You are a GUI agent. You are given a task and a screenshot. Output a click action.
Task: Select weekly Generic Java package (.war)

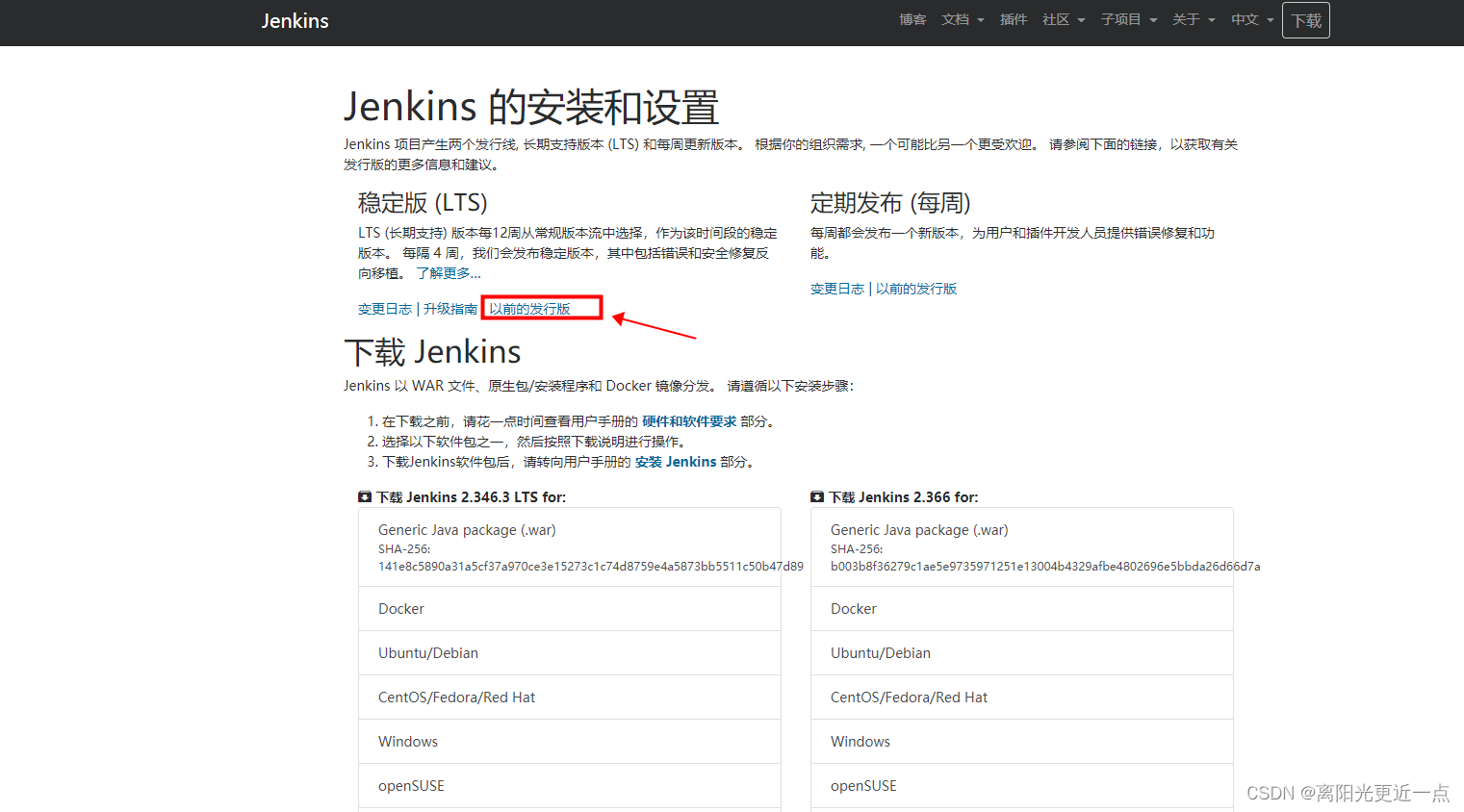[1022, 547]
